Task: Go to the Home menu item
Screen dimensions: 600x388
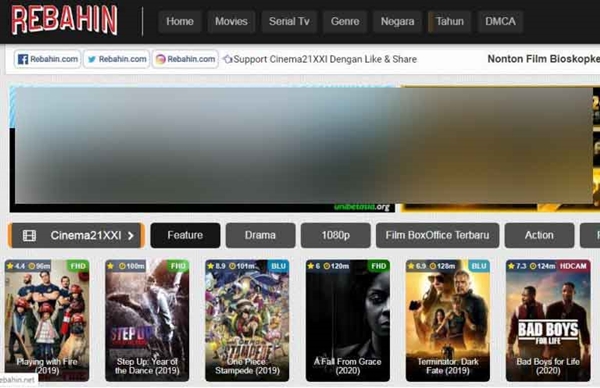Action: point(179,21)
